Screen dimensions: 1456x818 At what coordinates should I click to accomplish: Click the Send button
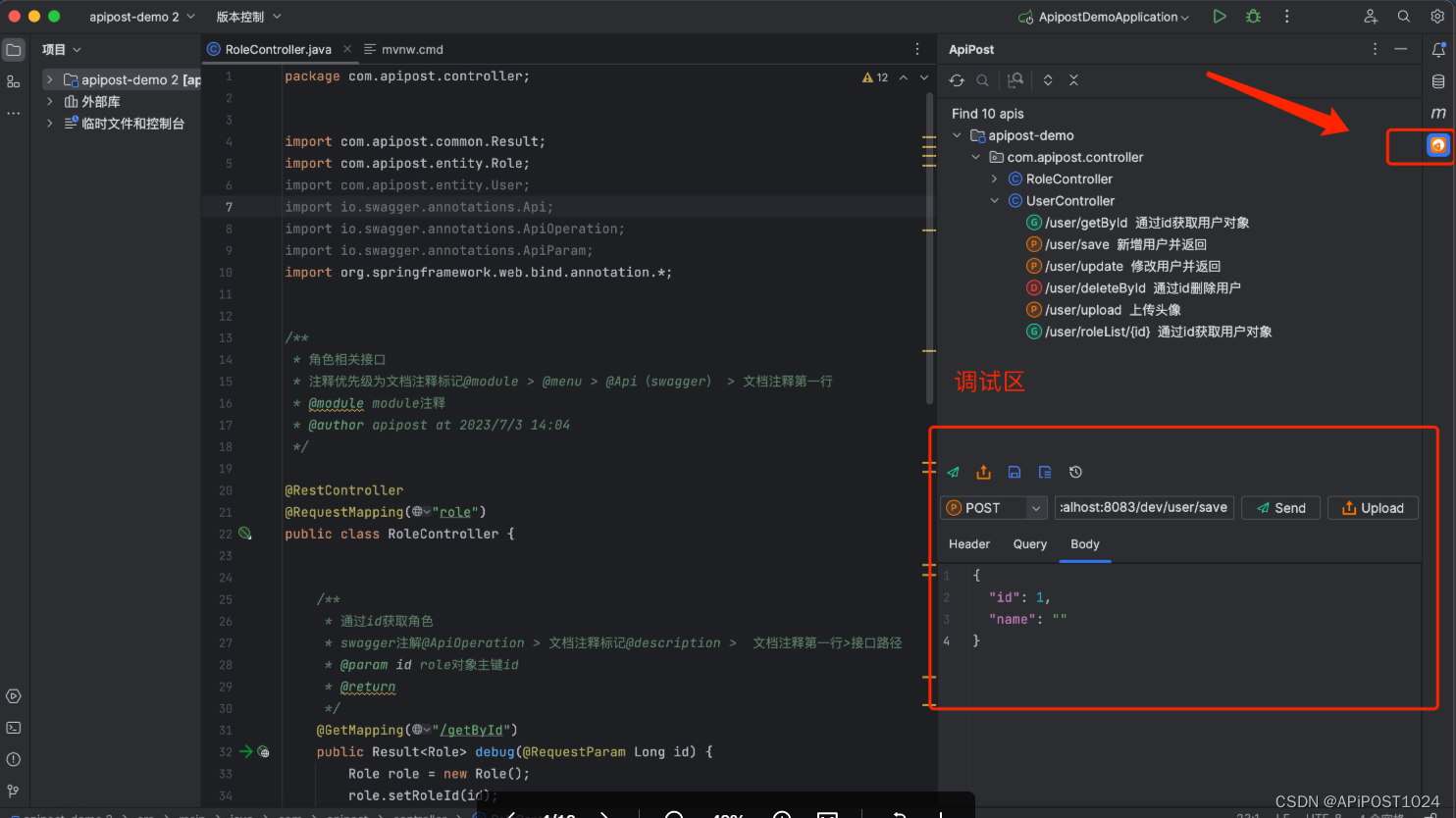[x=1280, y=507]
